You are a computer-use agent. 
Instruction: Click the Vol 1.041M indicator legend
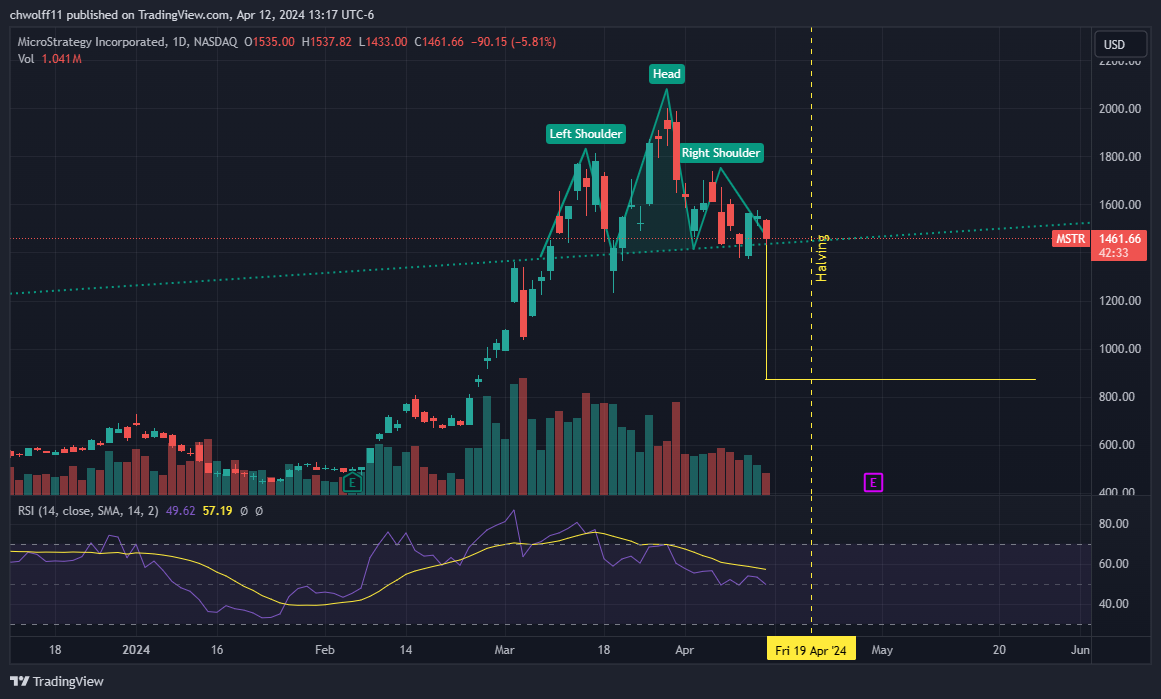[50, 58]
